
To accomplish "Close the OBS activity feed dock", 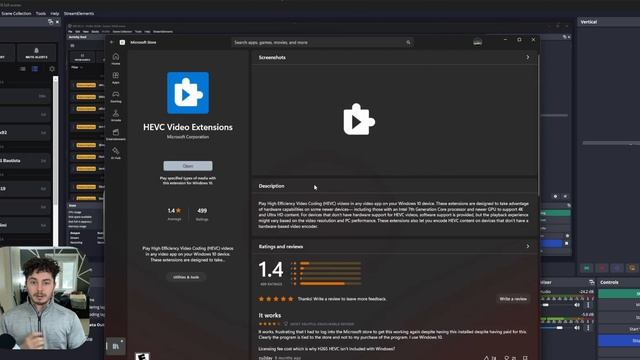I will coord(57,22).
